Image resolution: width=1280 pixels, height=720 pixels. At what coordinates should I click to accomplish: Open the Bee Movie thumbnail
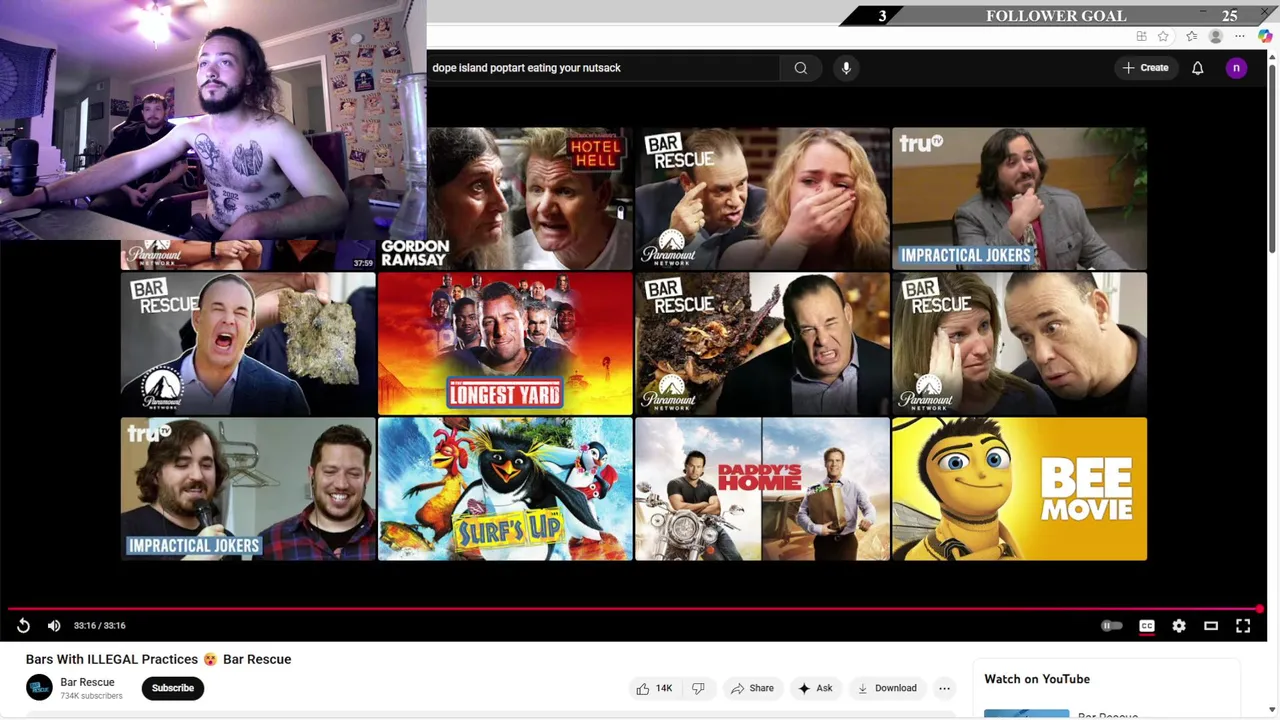point(1019,489)
